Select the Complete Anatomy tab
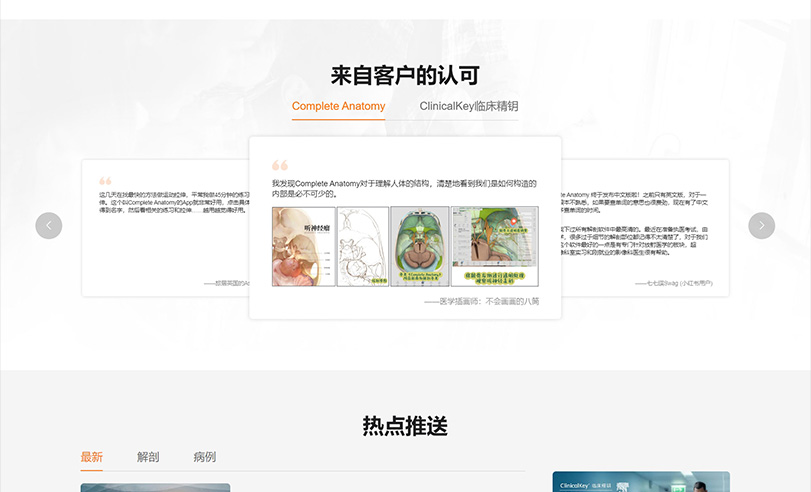This screenshot has width=811, height=492. tap(338, 106)
